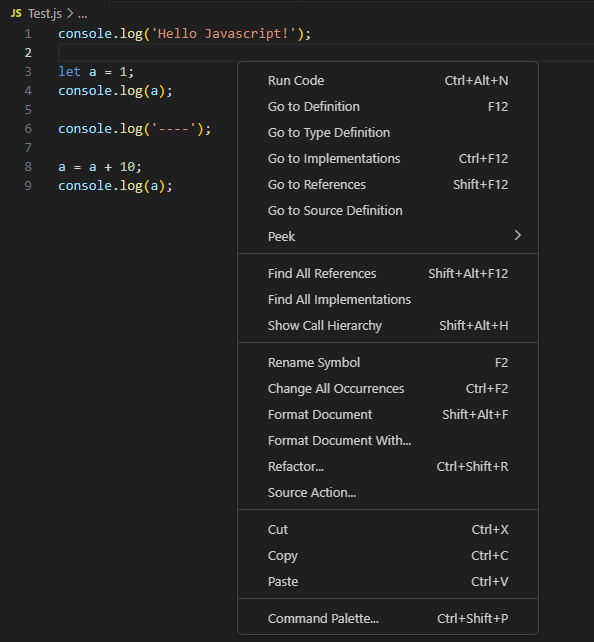The image size is (594, 642).
Task: Select Find All References
Action: 388,274
